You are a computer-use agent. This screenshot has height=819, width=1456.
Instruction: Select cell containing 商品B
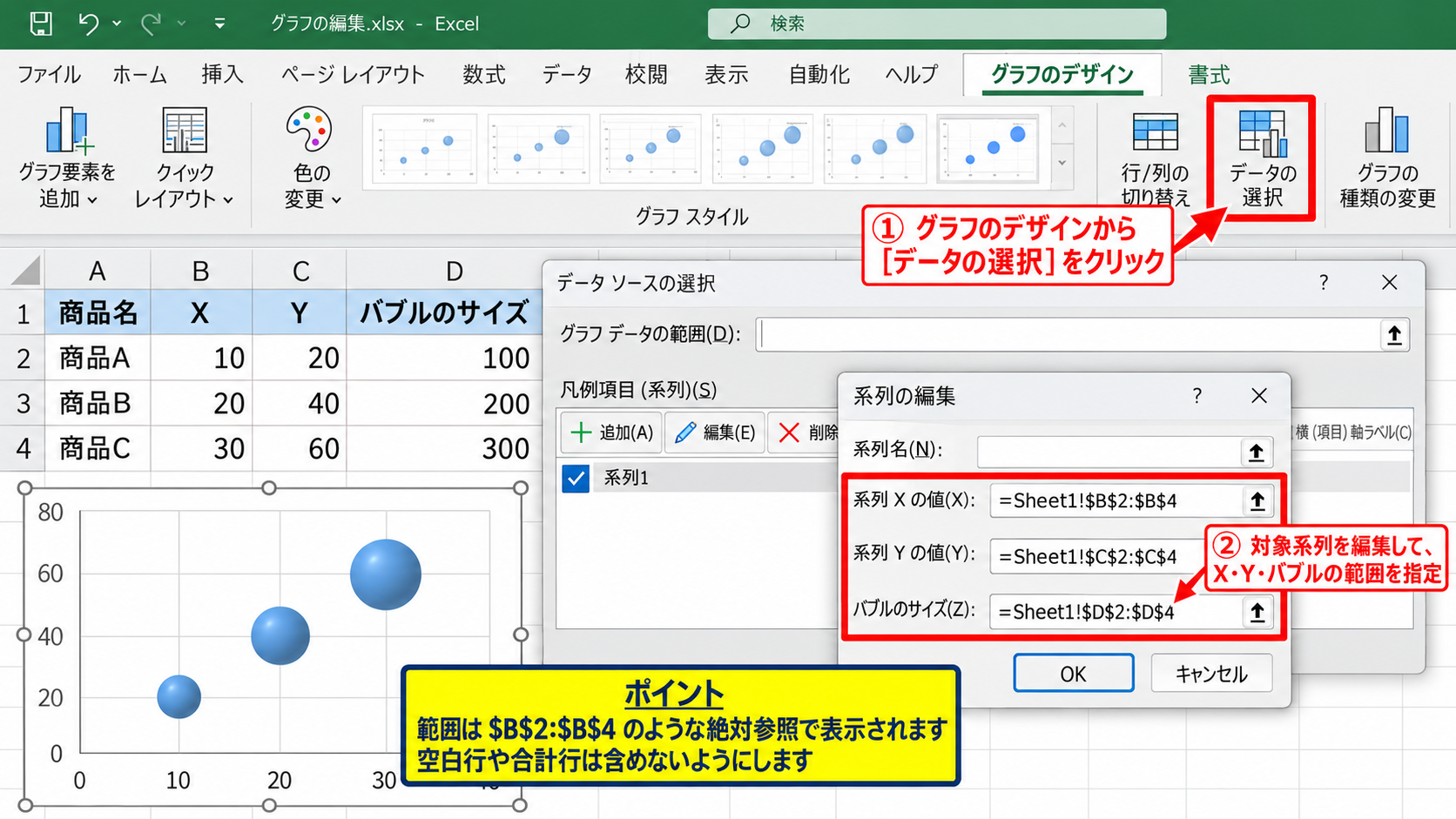coord(97,403)
